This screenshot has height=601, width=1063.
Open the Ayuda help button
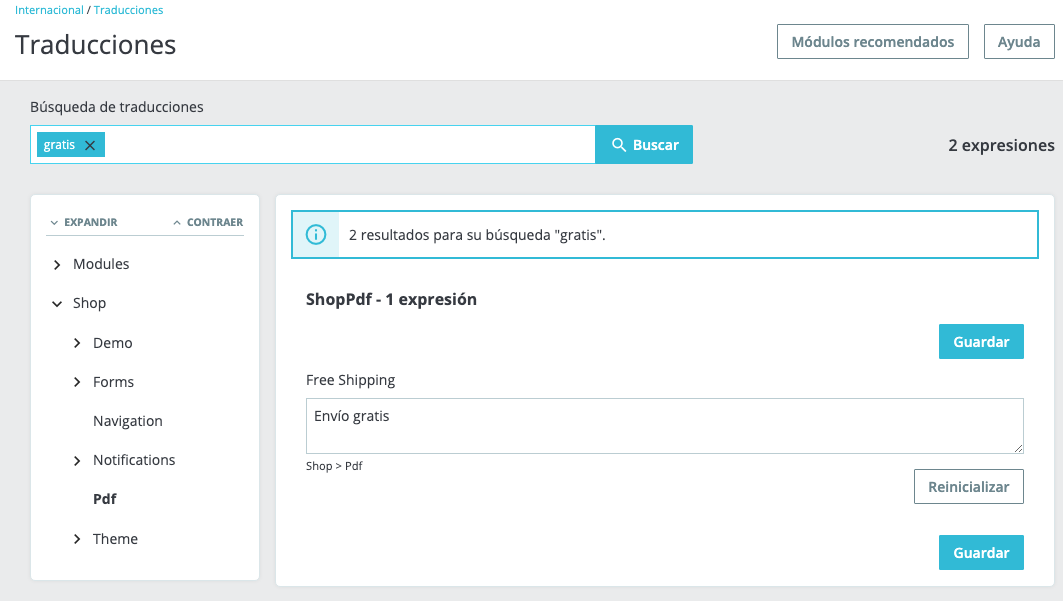(x=1019, y=42)
